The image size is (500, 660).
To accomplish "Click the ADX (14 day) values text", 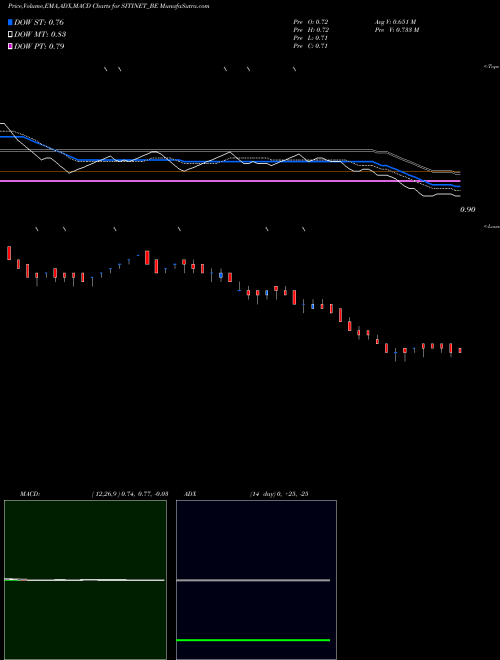I will 279,494.
